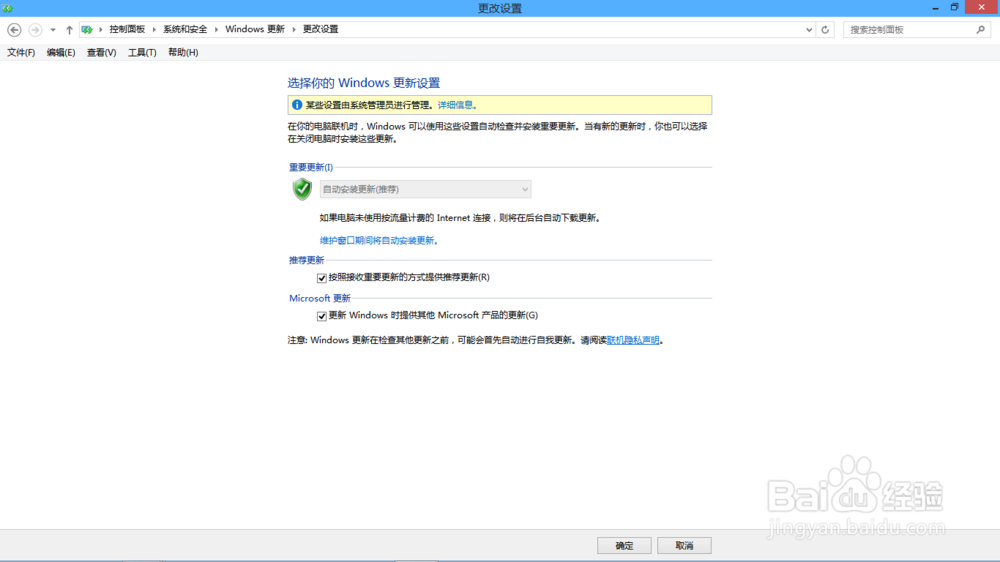Image resolution: width=1000 pixels, height=562 pixels.
Task: Click the title bar window icon
Action: point(8,8)
